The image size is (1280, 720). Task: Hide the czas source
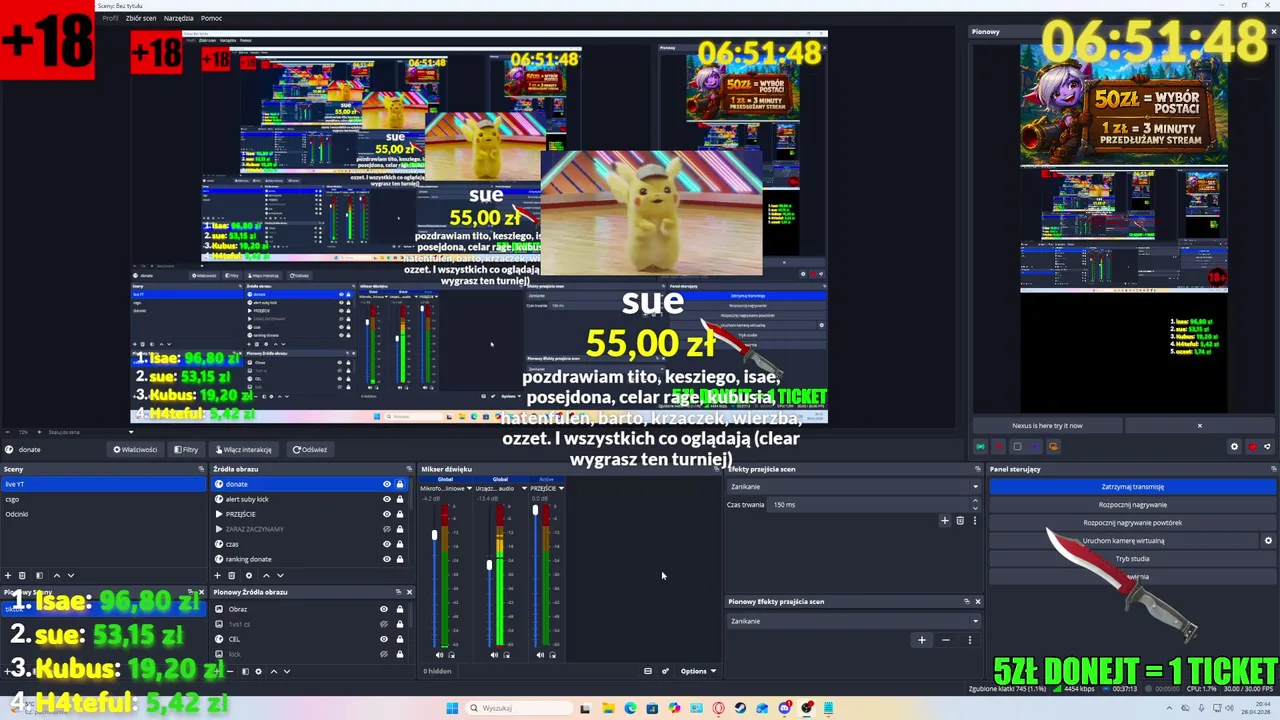point(386,544)
